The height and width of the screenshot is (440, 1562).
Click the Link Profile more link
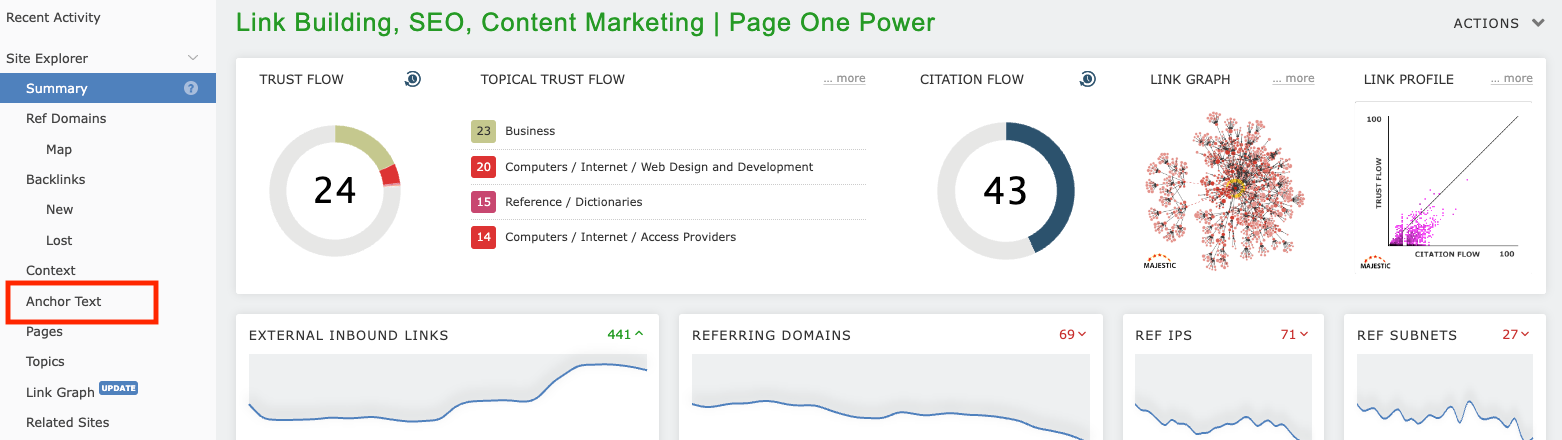coord(1511,78)
